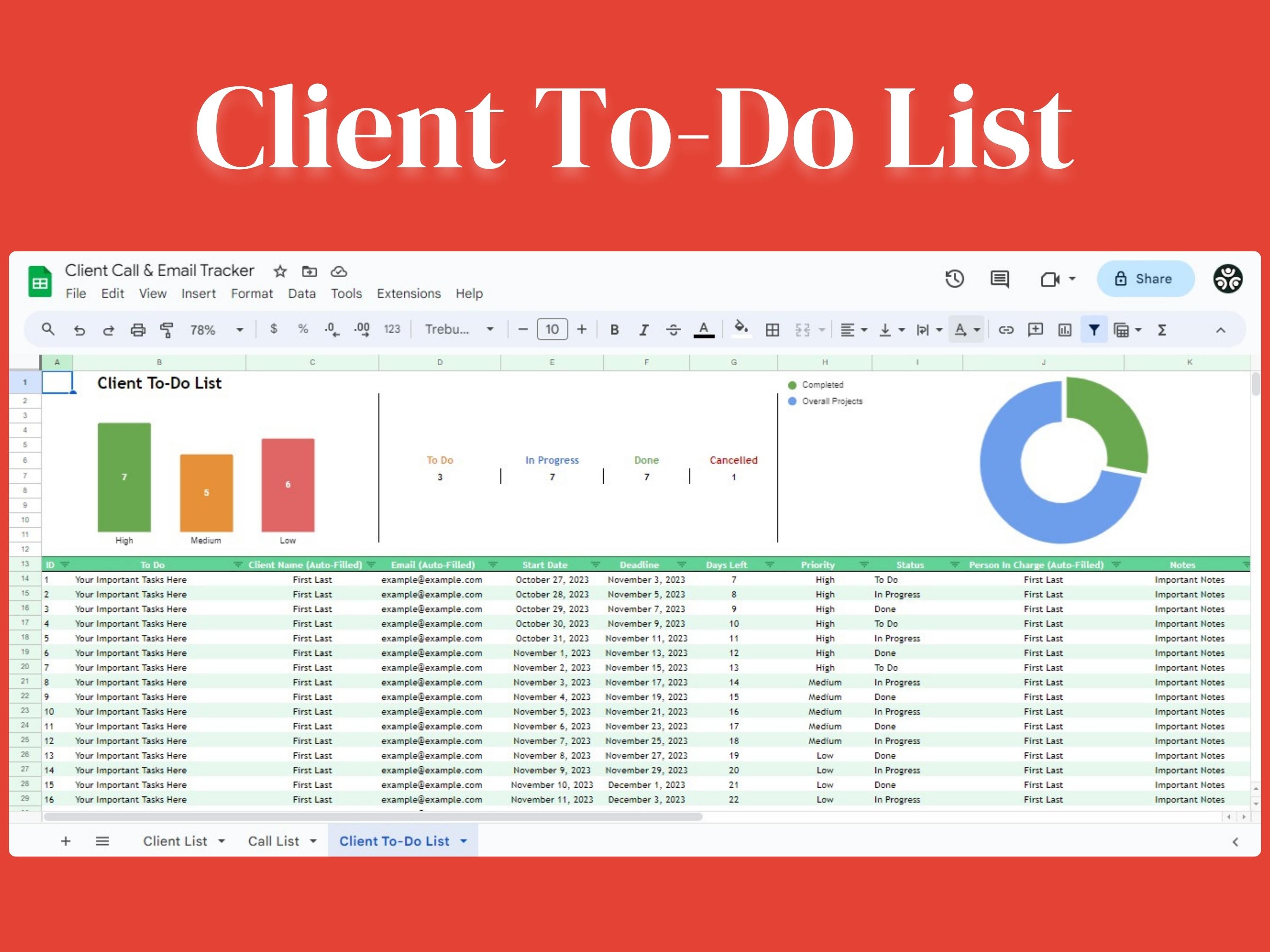
Task: Open the Priority column filter dropdown
Action: point(864,565)
